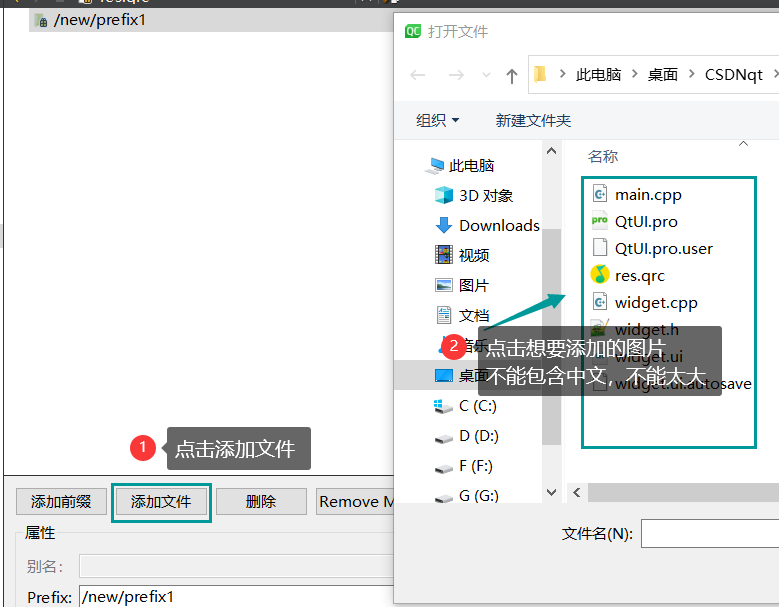The height and width of the screenshot is (607, 779).
Task: Click the 3D 对象 cube icon
Action: tap(444, 195)
